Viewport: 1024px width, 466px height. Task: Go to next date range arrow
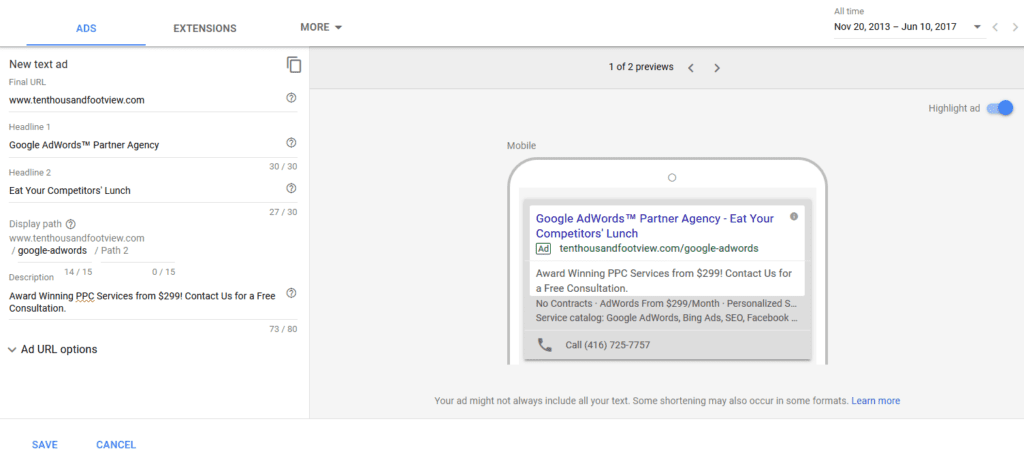pyautogui.click(x=1014, y=27)
